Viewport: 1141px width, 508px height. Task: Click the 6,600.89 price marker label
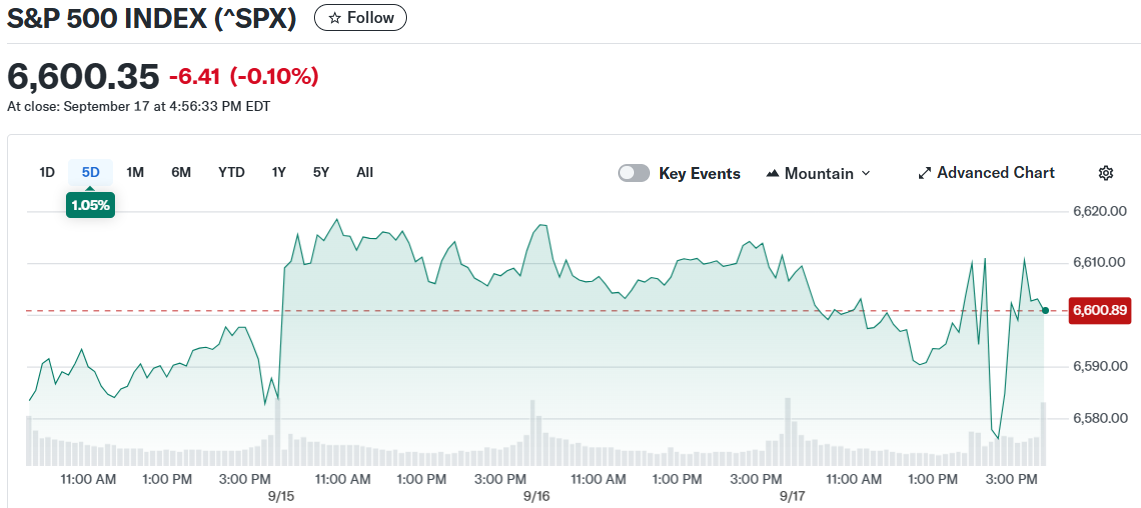tap(1100, 311)
